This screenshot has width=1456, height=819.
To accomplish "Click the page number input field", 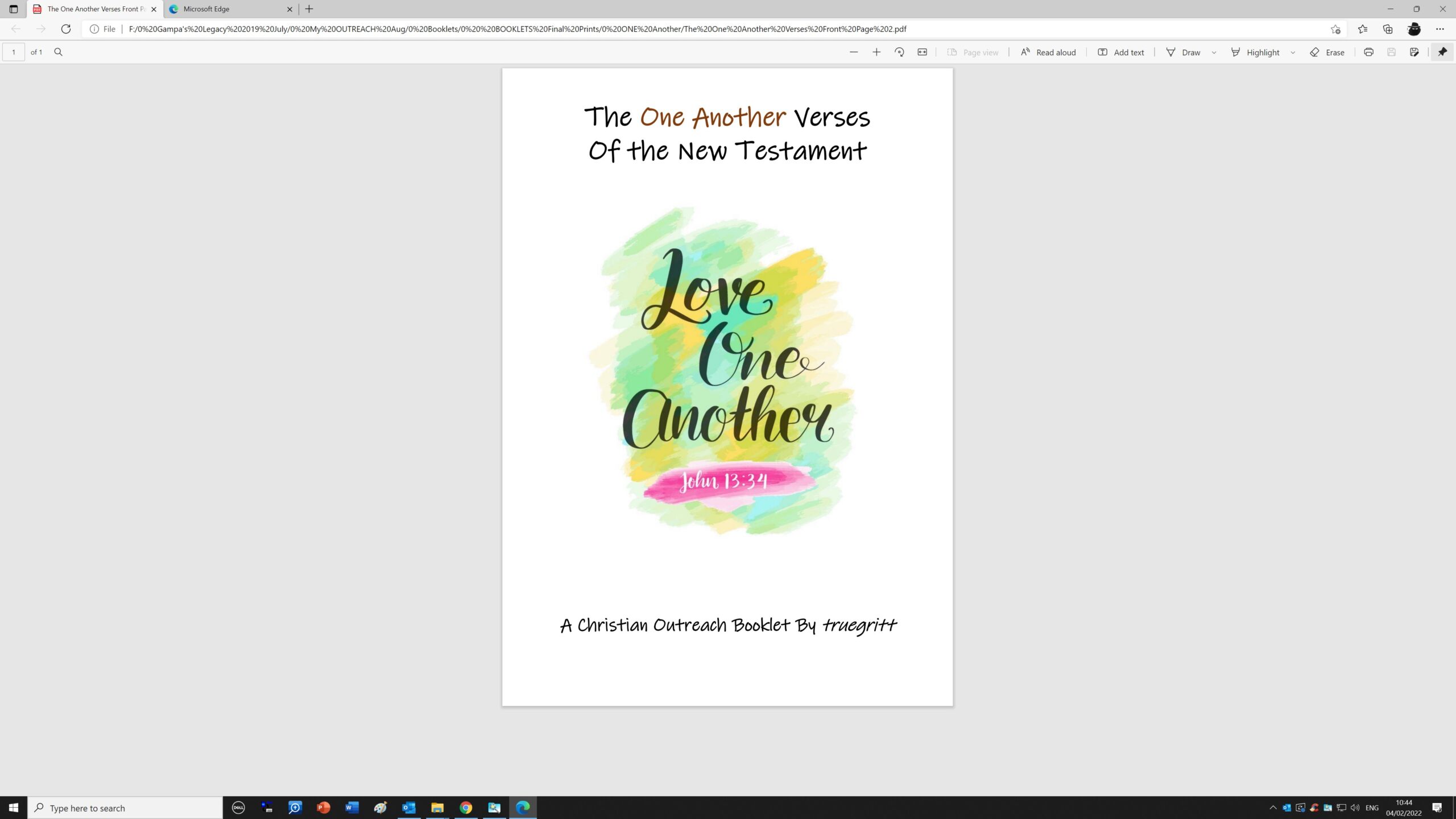I will click(14, 52).
